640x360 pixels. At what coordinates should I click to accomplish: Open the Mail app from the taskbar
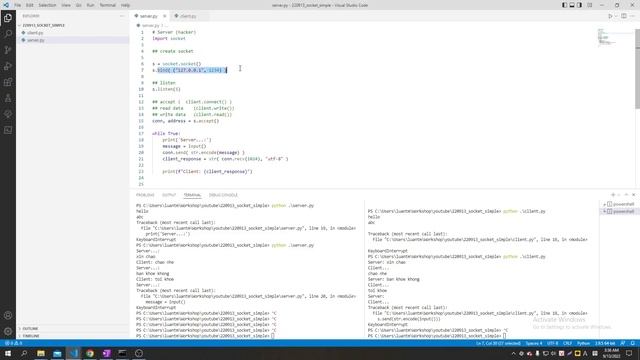coord(57,353)
